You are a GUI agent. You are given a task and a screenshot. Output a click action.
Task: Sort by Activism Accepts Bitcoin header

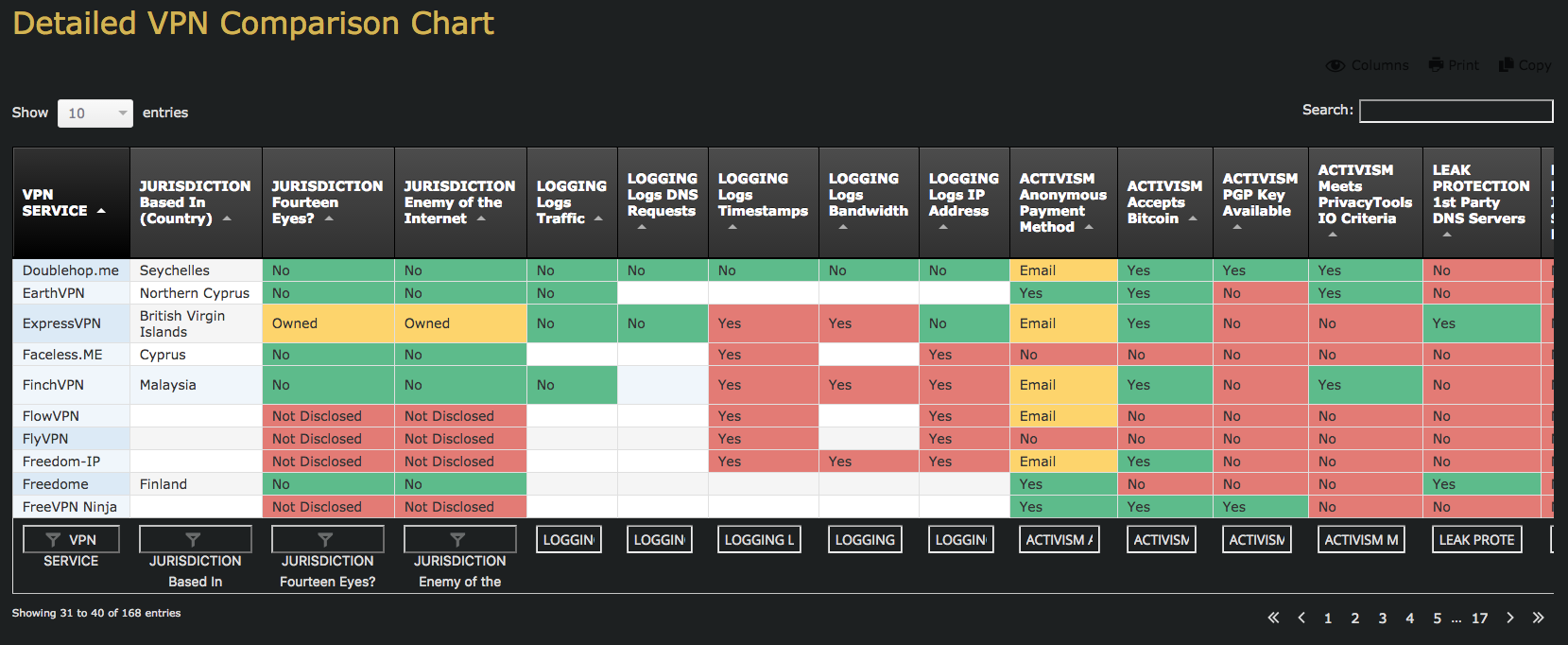(1164, 202)
